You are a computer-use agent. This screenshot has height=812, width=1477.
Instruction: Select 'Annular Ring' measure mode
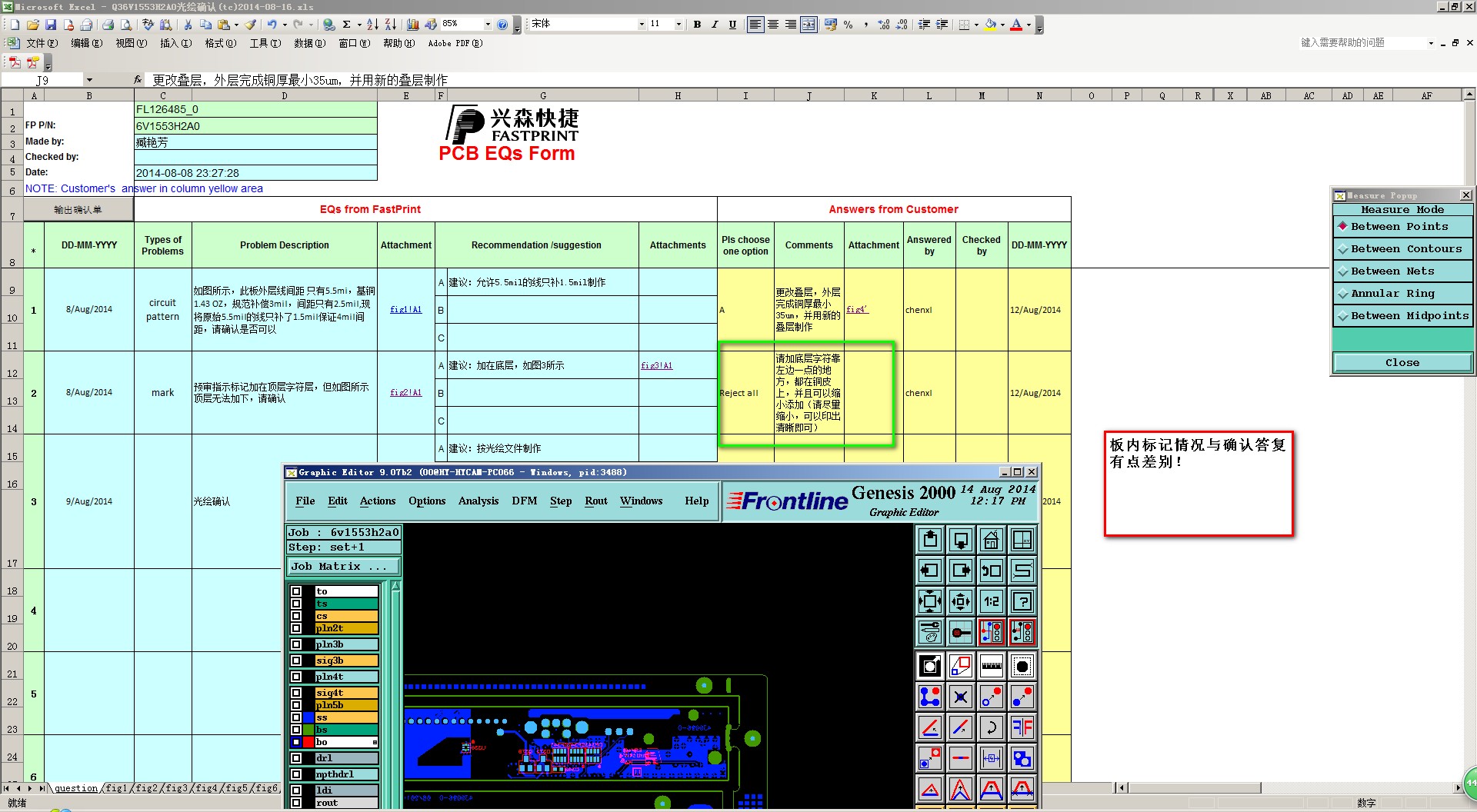1402,294
